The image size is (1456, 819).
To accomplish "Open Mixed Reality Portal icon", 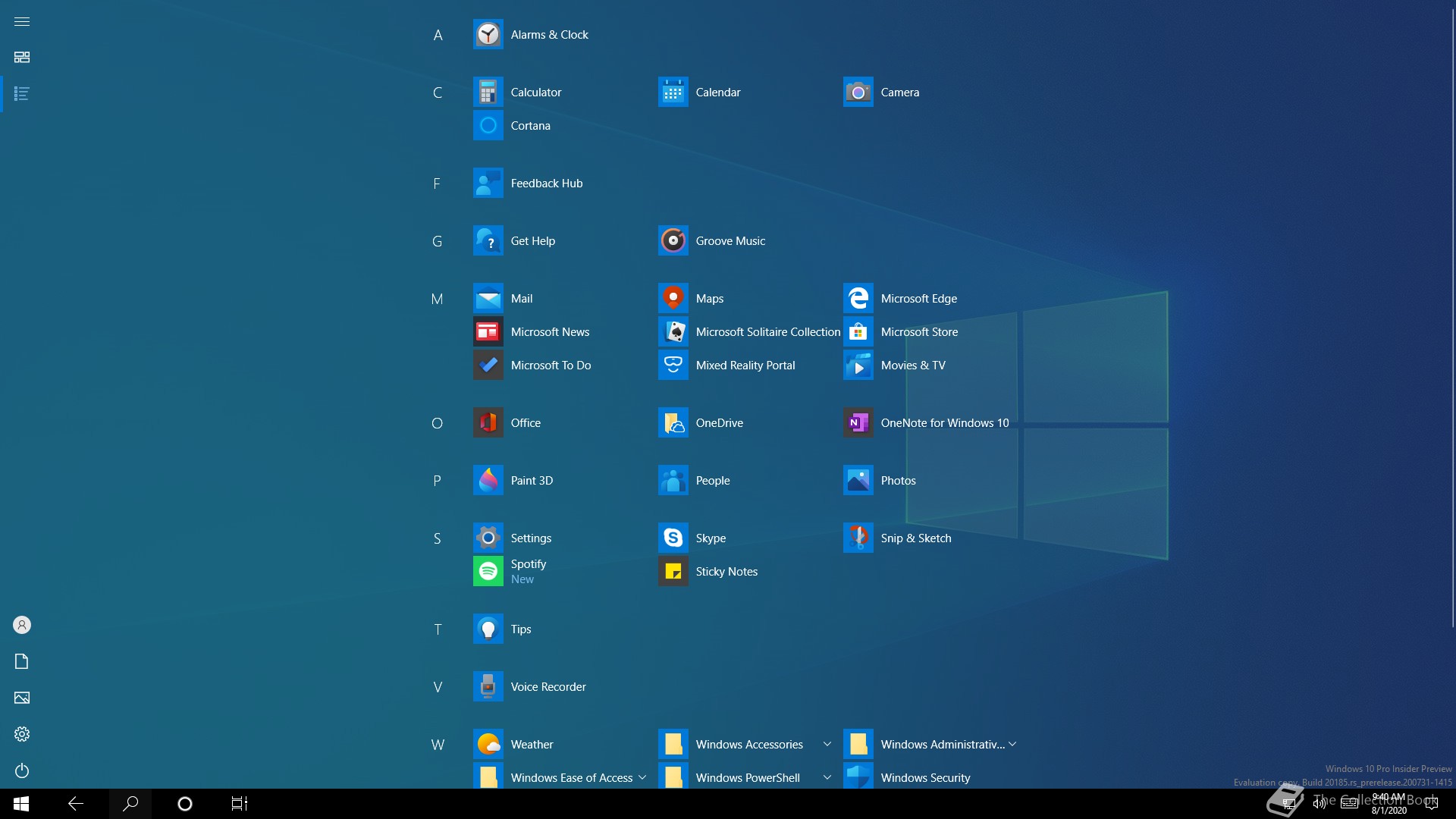I will tap(673, 365).
